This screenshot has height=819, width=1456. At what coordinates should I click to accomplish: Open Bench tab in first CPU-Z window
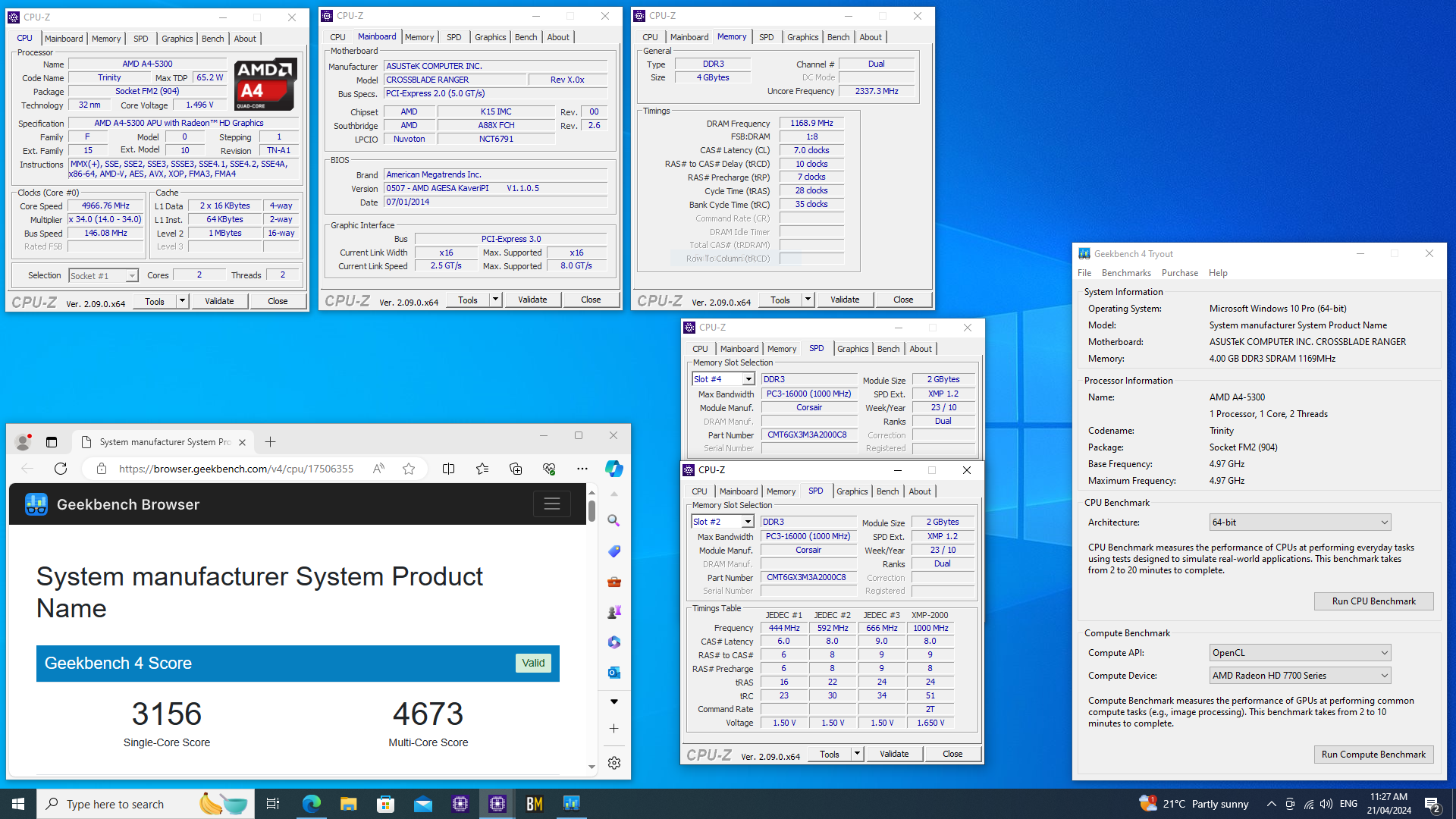click(212, 39)
